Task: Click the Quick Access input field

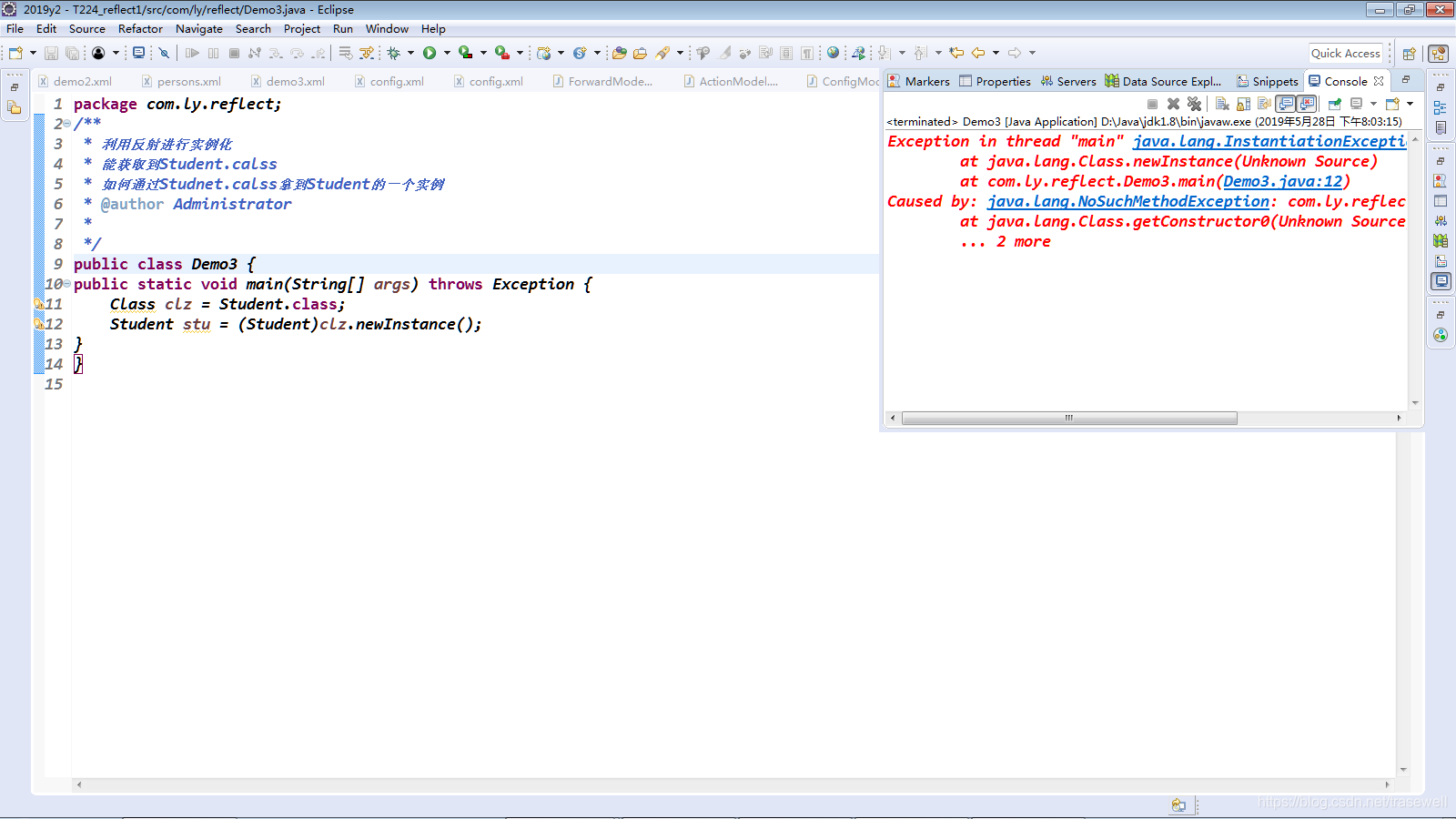Action: point(1346,54)
